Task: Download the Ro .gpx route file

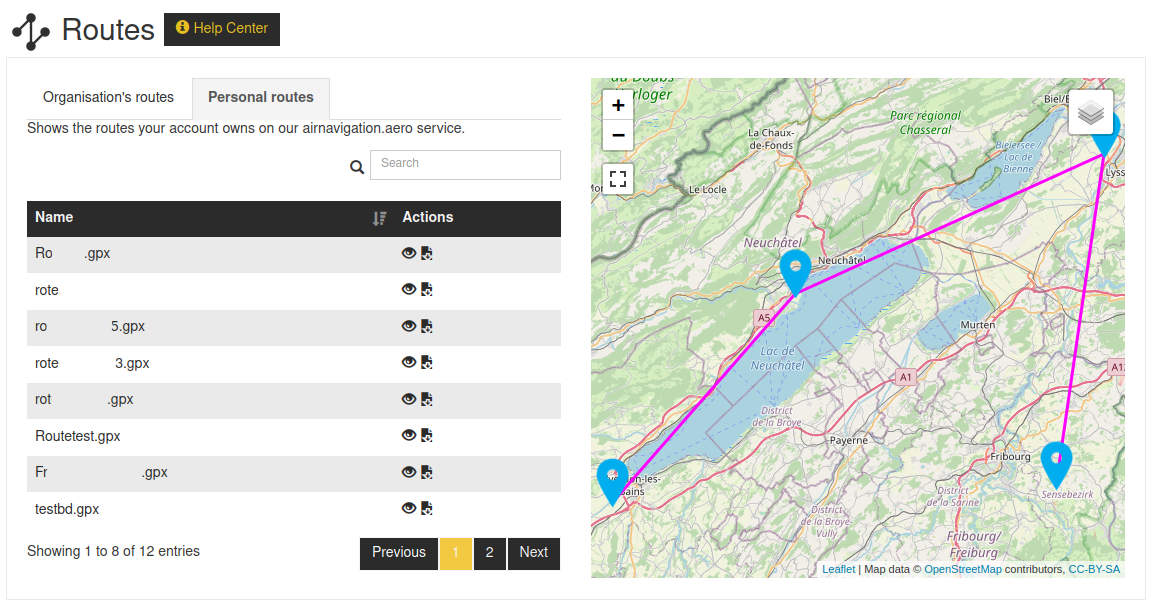Action: pos(426,253)
